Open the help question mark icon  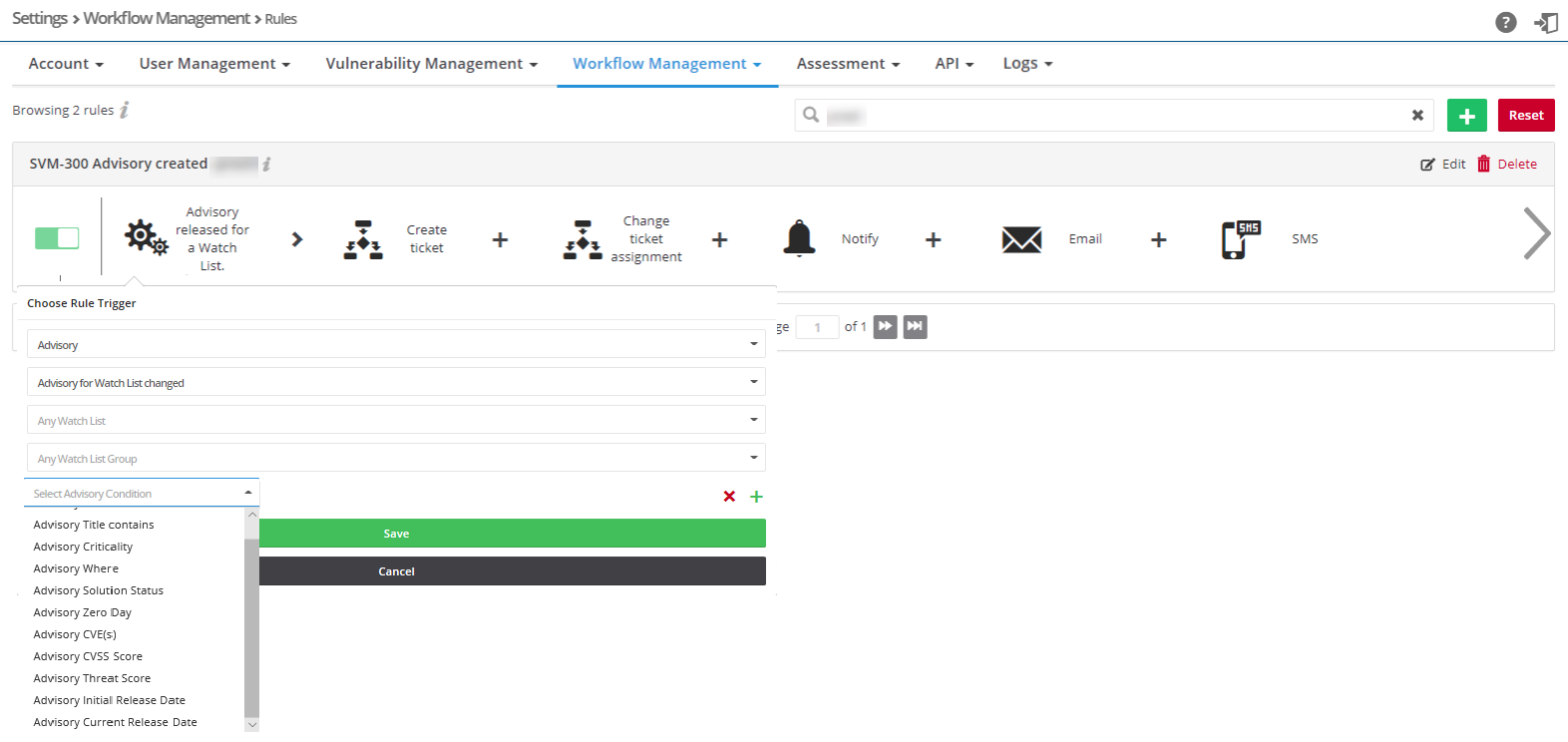(1506, 22)
